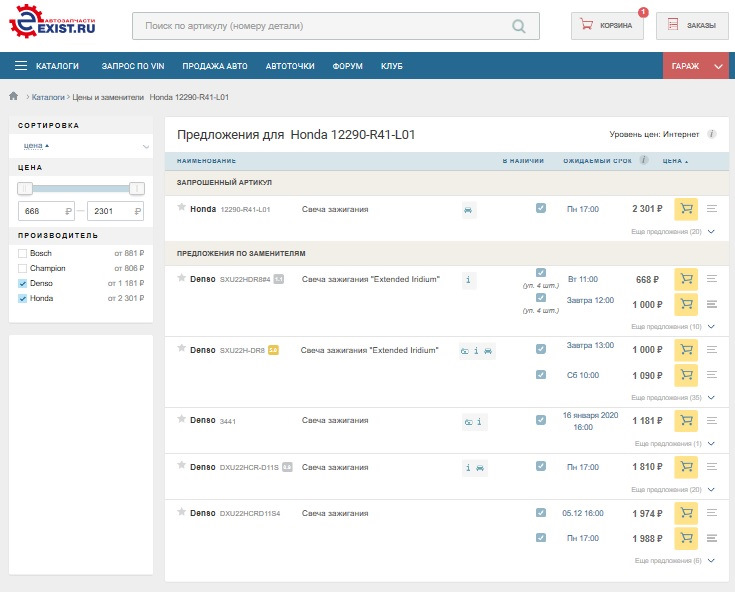The width and height of the screenshot is (735, 592).
Task: Open ПРОДАЖА АВТО menu item
Action: tap(215, 66)
